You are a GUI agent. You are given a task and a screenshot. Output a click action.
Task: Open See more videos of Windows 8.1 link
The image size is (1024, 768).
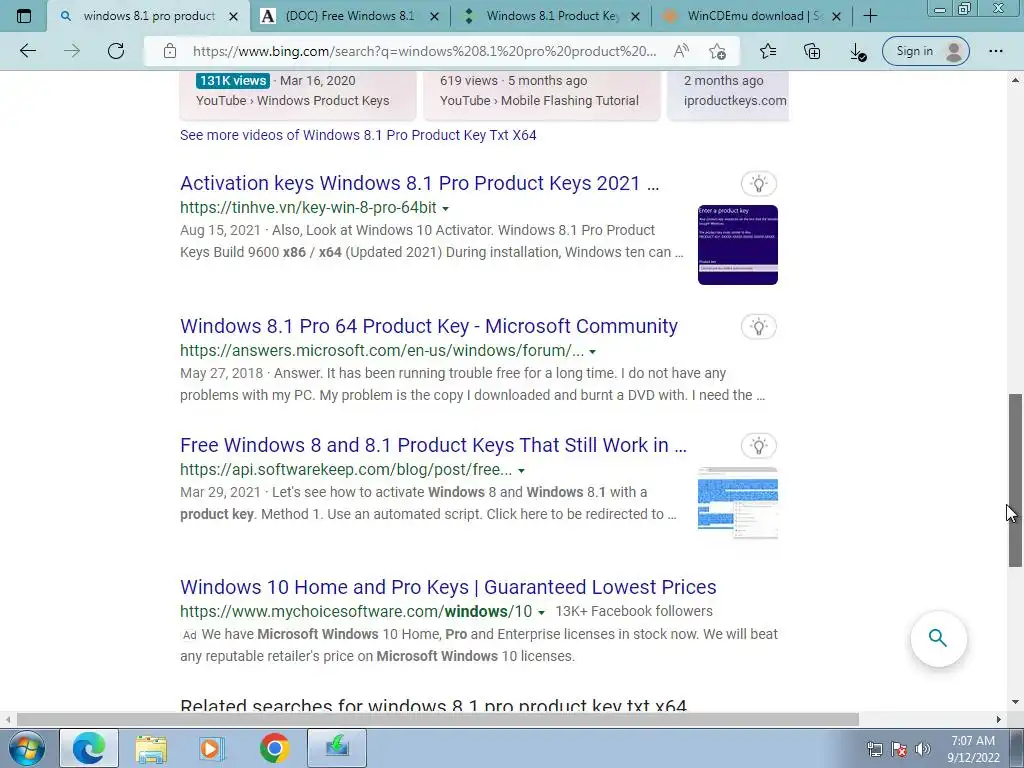(x=358, y=135)
